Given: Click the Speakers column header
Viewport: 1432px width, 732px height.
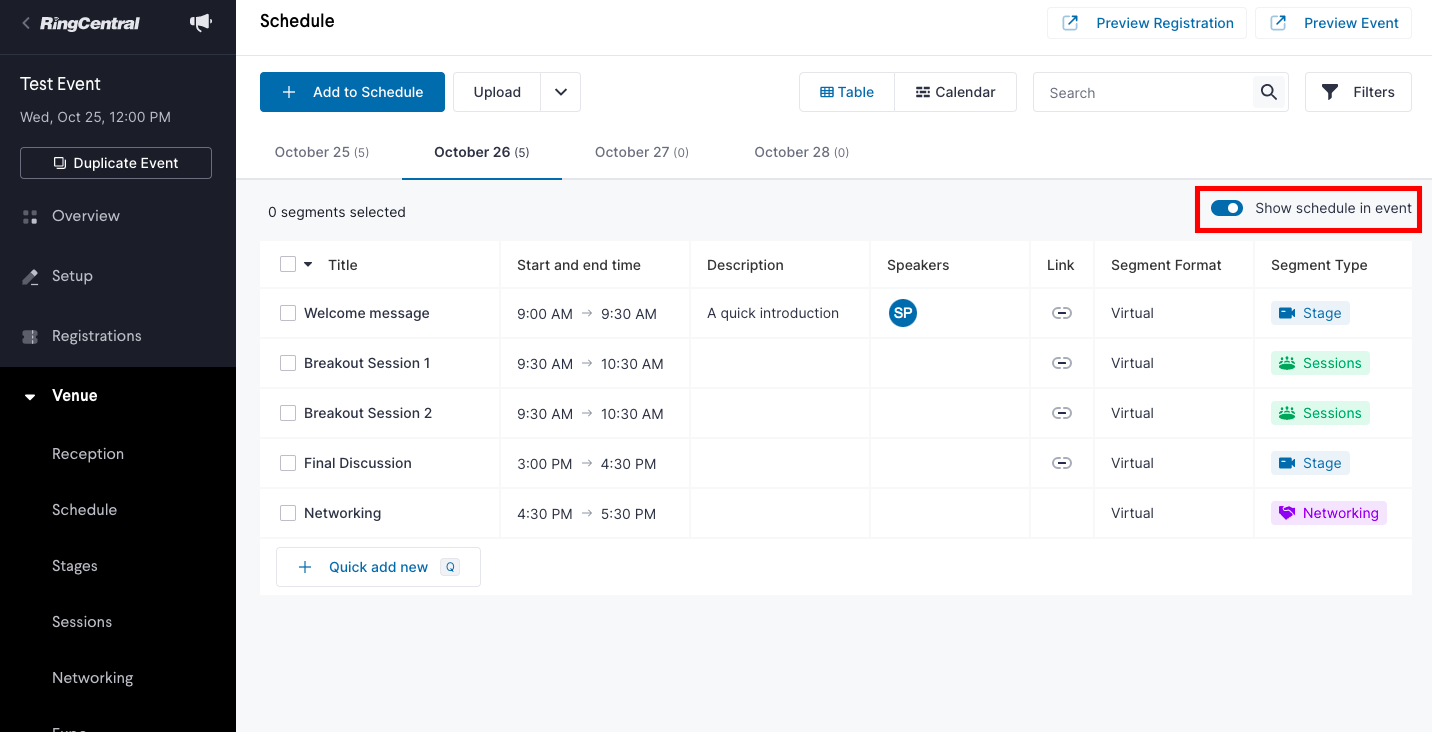Looking at the screenshot, I should pos(918,265).
